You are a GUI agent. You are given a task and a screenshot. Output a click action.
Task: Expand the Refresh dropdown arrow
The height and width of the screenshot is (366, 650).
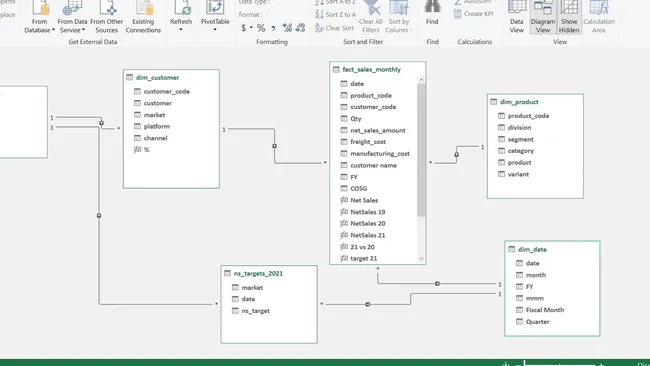click(181, 30)
